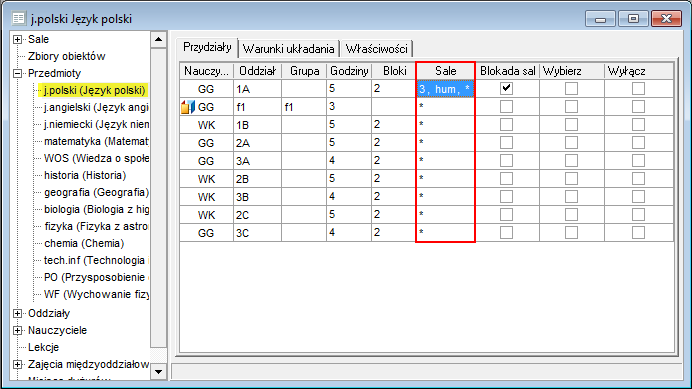The width and height of the screenshot is (692, 389).
Task: Enable Wyłącz checkbox for oddział 1A
Action: (x=638, y=88)
